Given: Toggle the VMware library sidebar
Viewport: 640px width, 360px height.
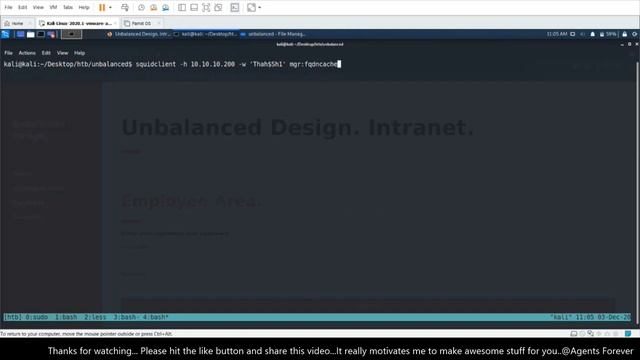Looking at the screenshot, I should pyautogui.click(x=182, y=7).
